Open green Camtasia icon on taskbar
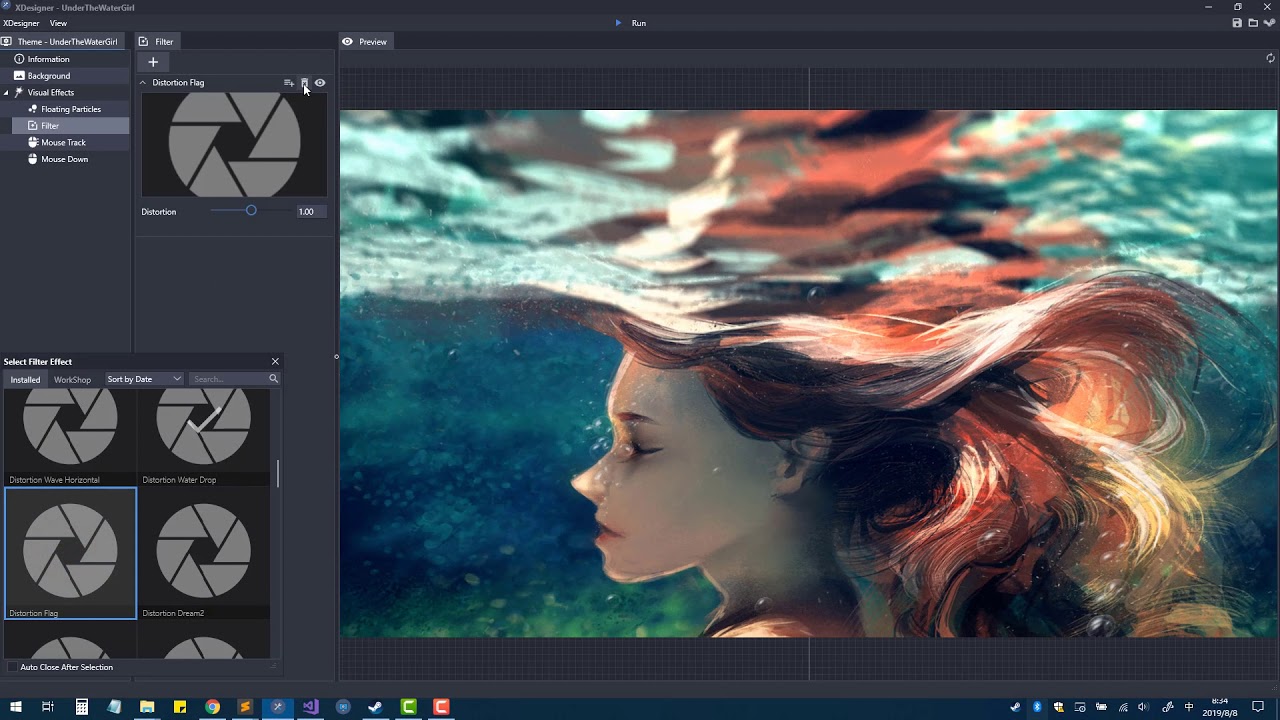The width and height of the screenshot is (1280, 720). [x=408, y=707]
